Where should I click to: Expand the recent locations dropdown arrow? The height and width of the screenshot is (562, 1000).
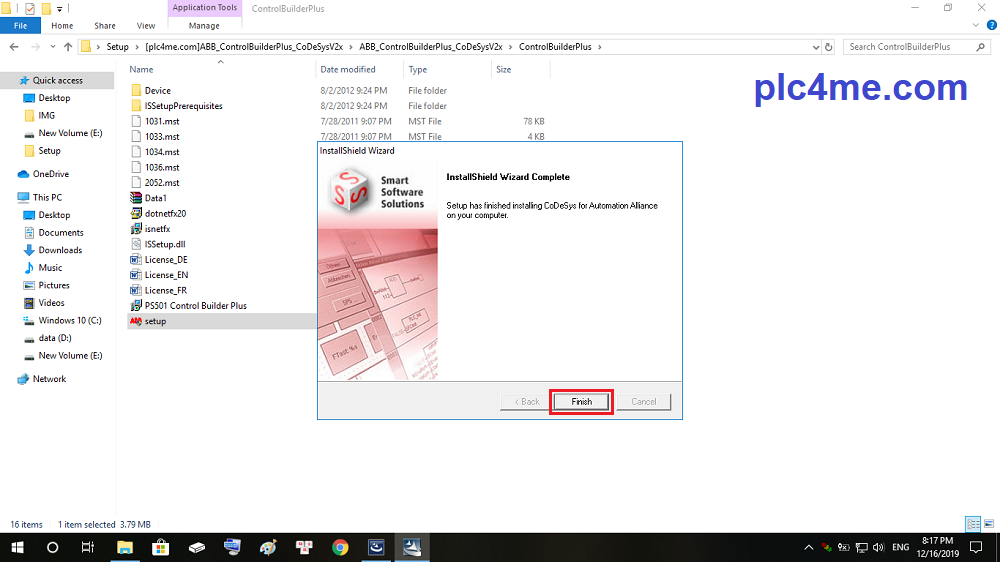pyautogui.click(x=52, y=47)
